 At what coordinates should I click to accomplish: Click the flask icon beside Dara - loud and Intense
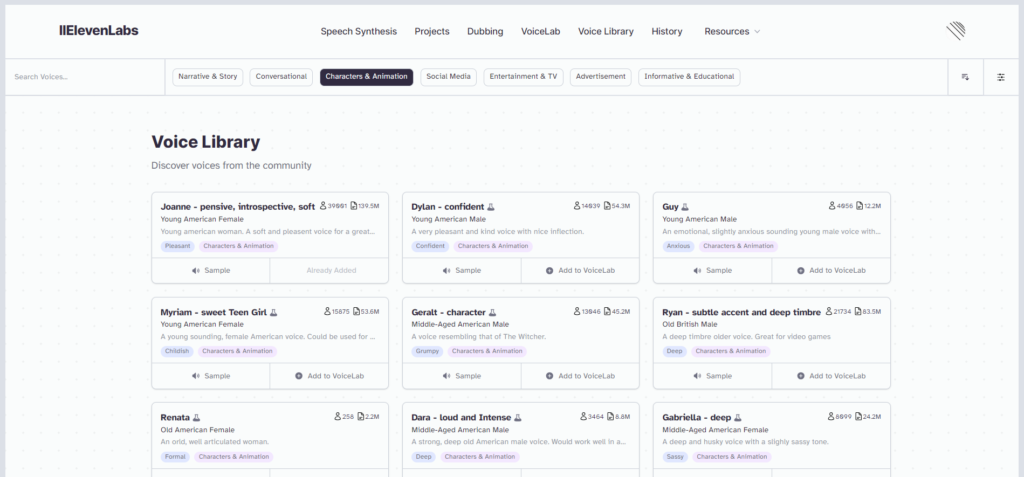point(519,418)
